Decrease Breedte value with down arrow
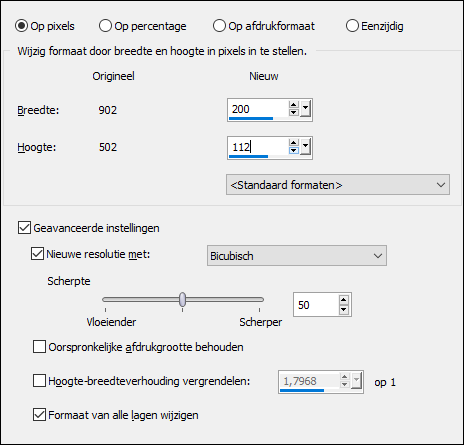464x445 pixels. [293, 113]
